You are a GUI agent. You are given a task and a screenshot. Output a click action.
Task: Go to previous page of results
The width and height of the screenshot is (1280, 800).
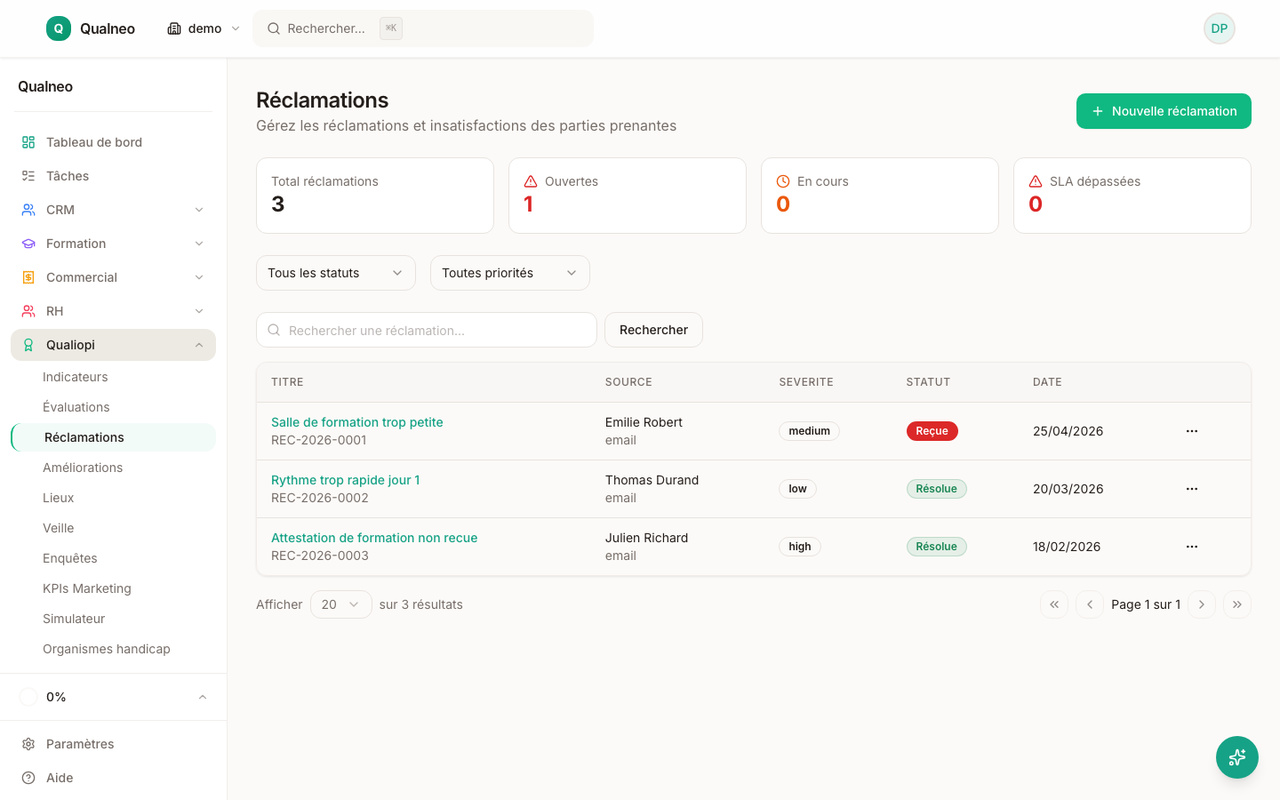point(1089,604)
